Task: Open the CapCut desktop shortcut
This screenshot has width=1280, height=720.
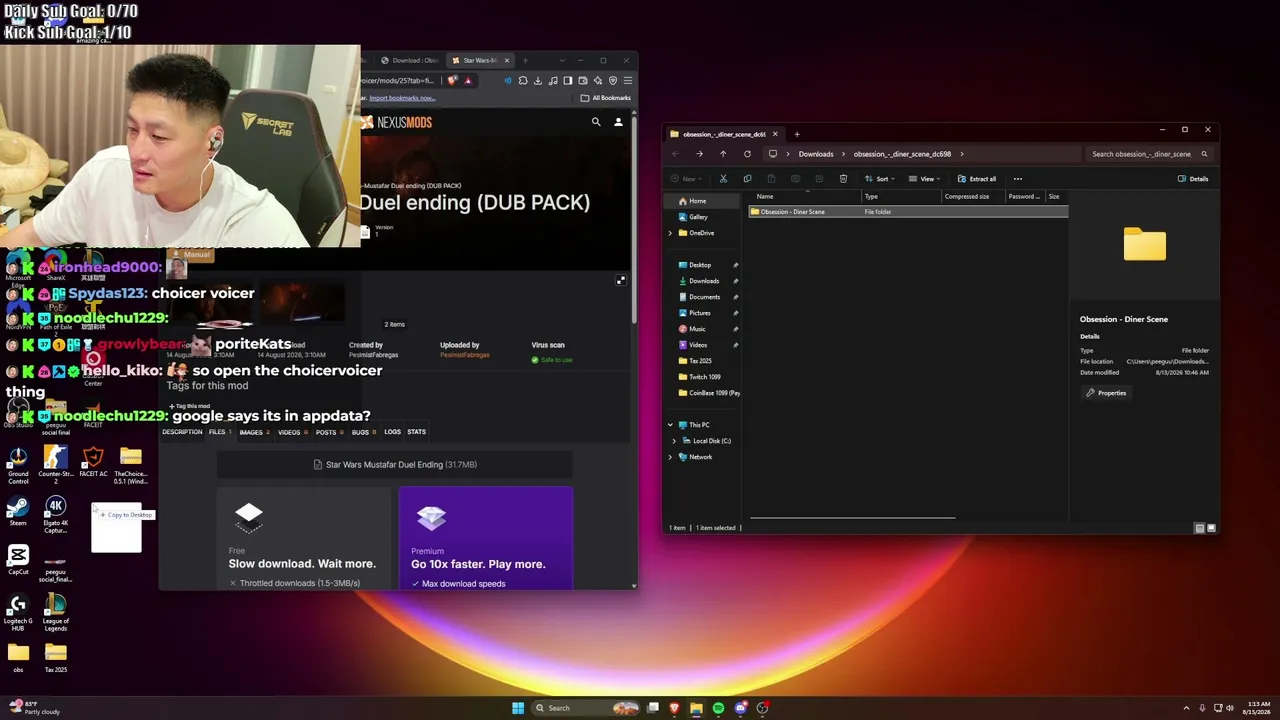Action: pyautogui.click(x=18, y=560)
